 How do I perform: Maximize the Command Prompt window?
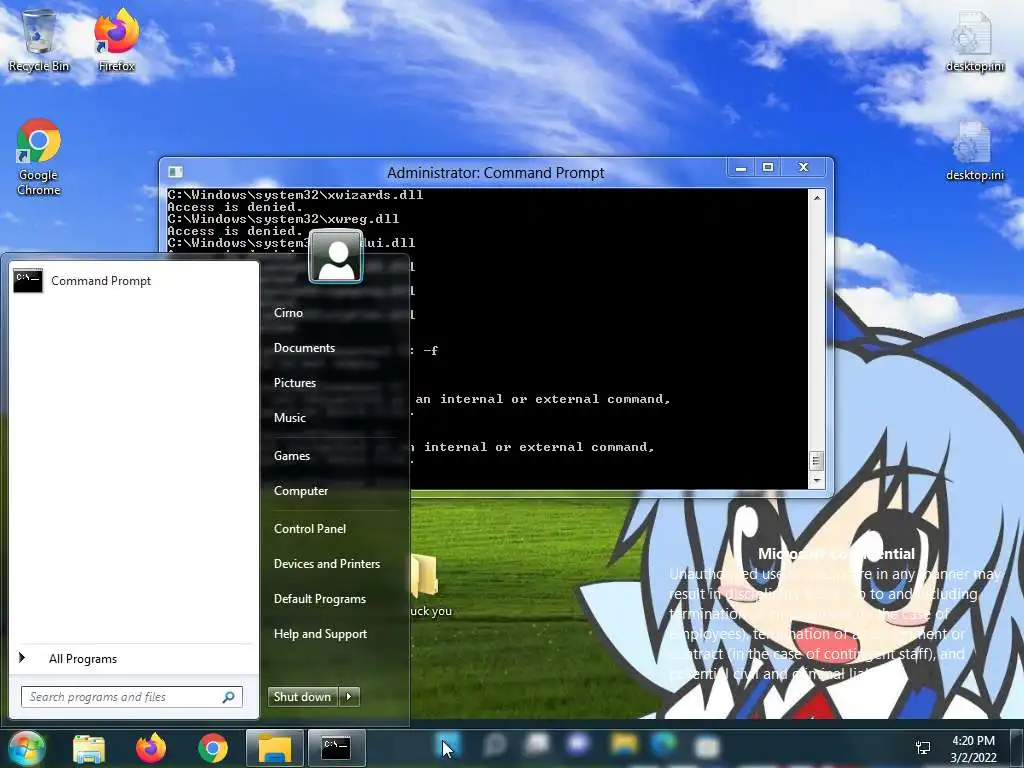(768, 168)
